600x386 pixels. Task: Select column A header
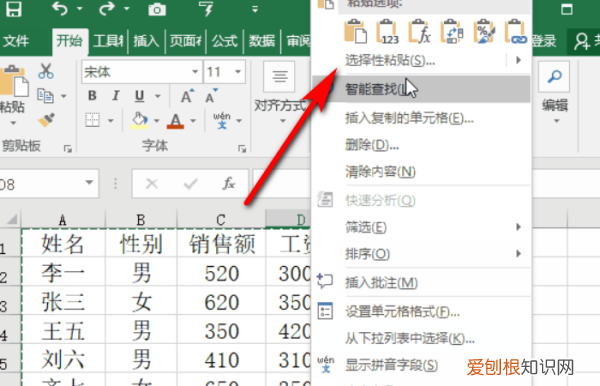[63, 220]
